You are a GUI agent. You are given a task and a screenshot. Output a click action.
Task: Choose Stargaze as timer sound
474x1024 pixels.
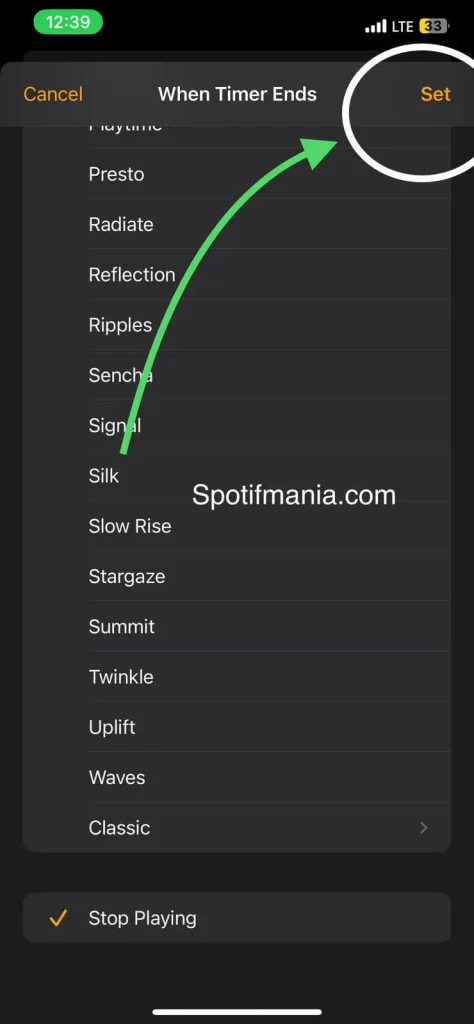click(237, 576)
